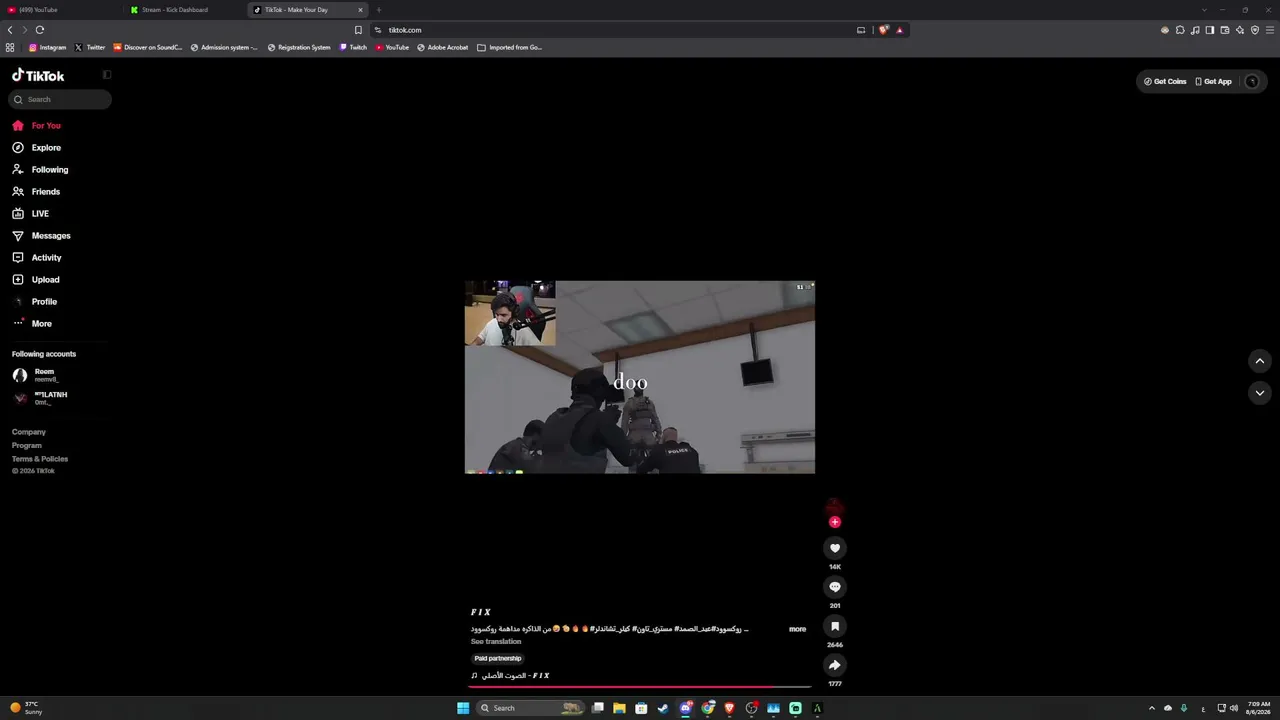Switch to the YouTube browser tab
Screen dimensions: 1280x720
coord(60,10)
